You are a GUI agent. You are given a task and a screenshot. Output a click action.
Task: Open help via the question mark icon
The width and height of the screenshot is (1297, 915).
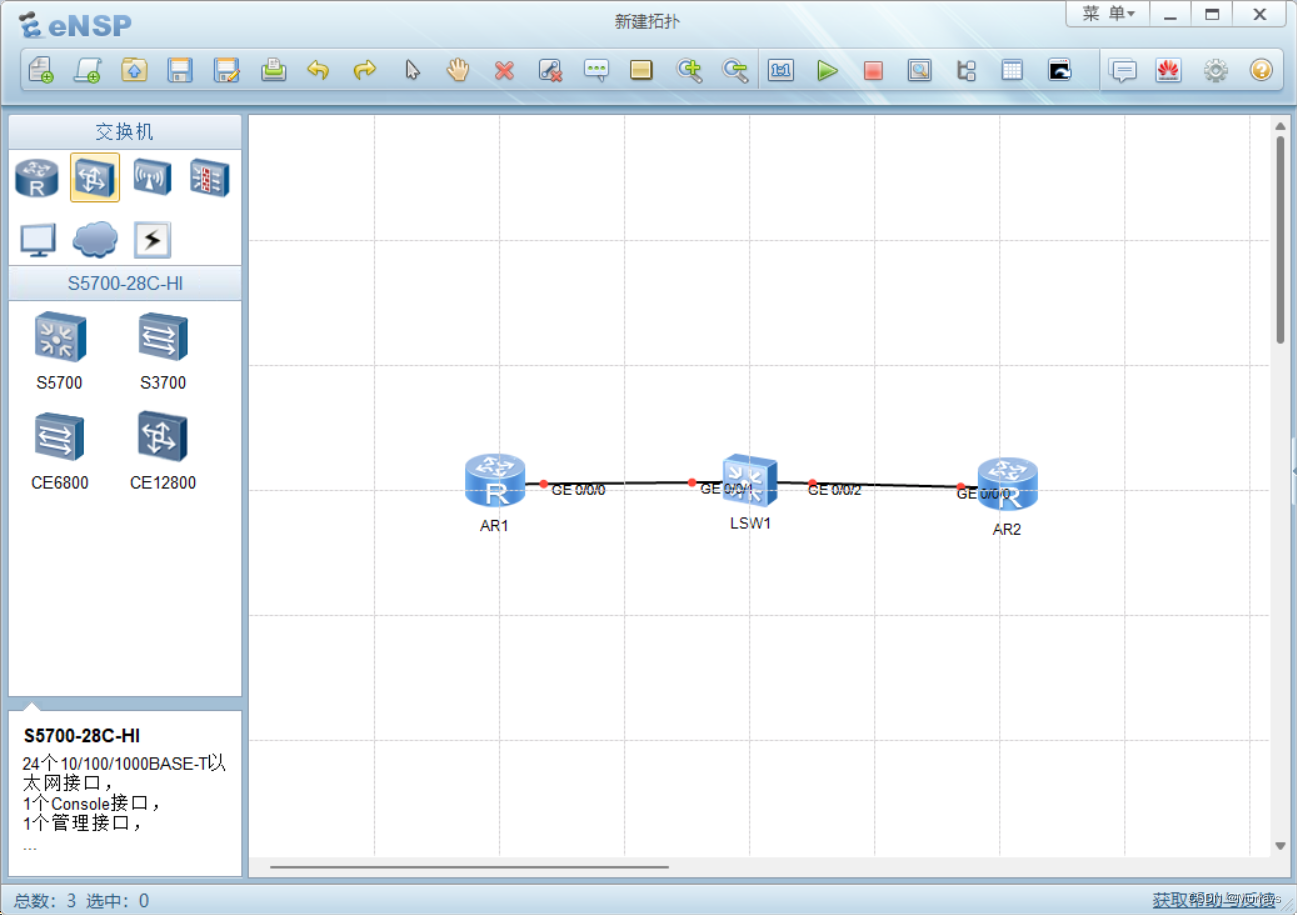(x=1261, y=70)
